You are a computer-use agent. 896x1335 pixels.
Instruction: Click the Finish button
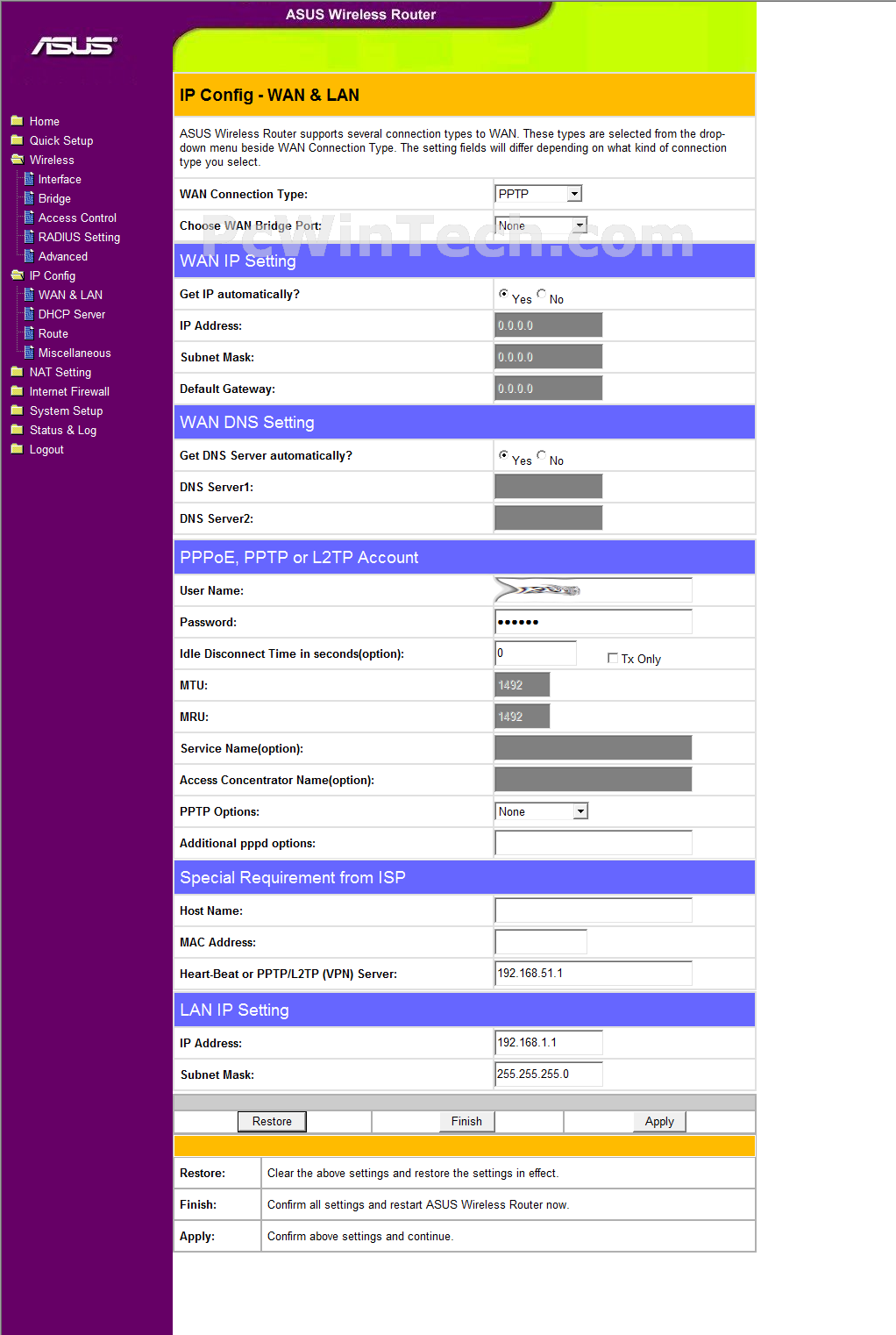click(x=466, y=1121)
